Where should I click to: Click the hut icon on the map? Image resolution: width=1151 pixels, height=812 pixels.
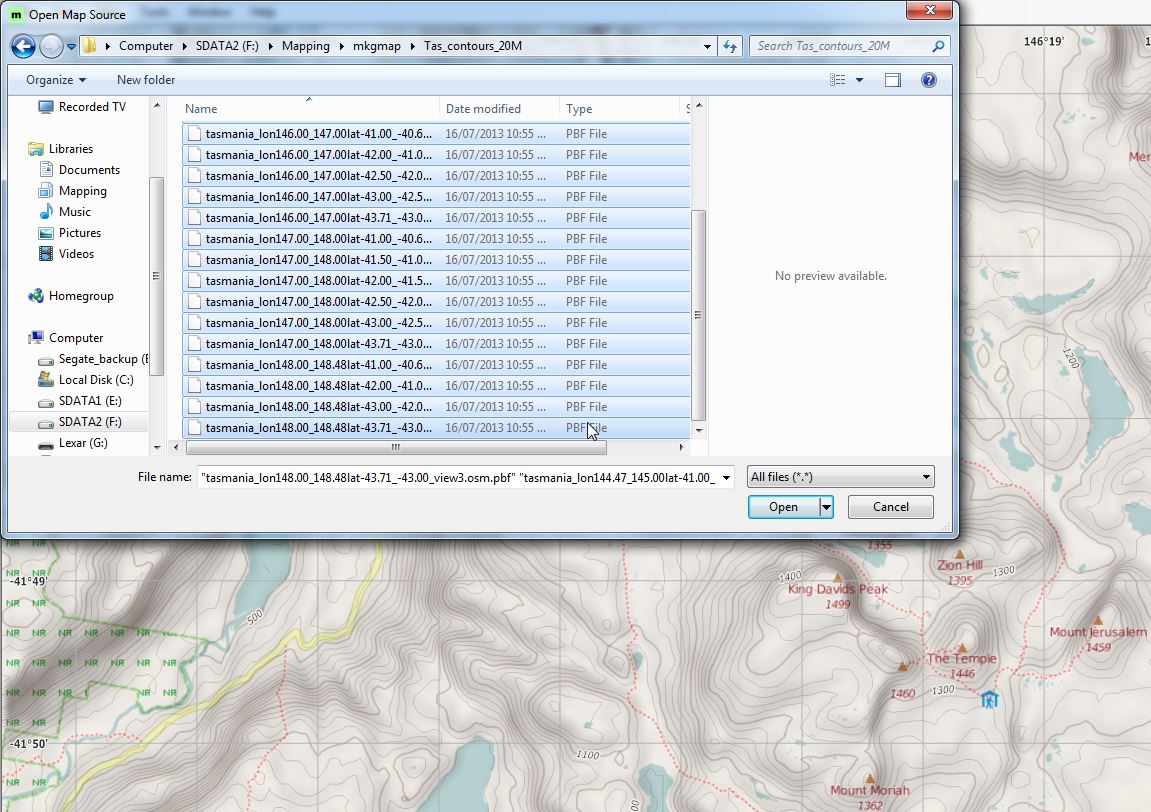(990, 699)
